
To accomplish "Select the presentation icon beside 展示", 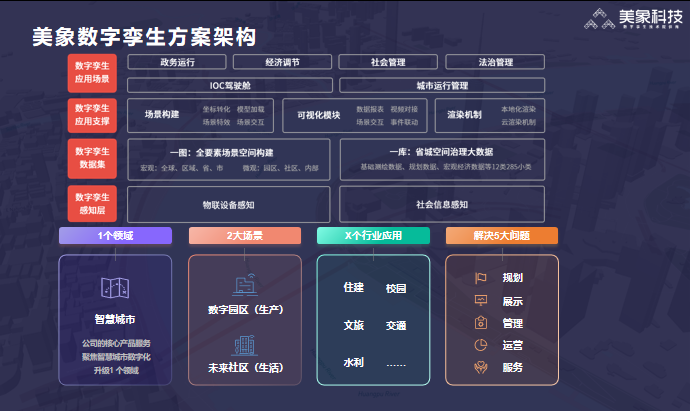I will pos(480,300).
